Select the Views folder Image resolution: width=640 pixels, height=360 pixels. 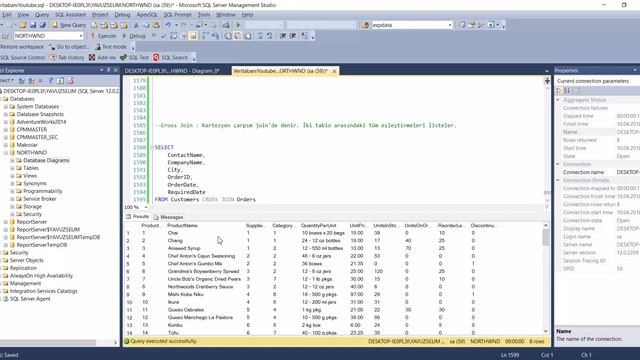click(30, 176)
